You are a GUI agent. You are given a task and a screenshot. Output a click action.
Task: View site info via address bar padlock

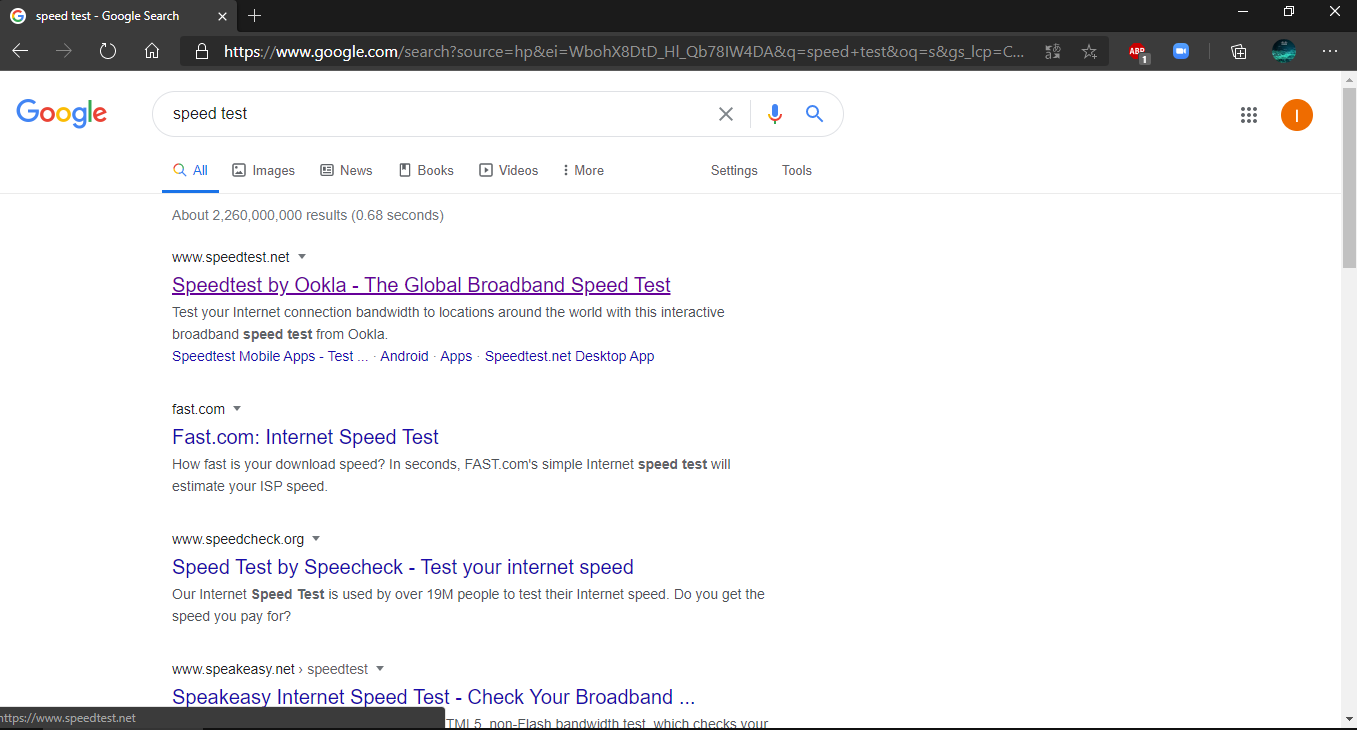202,51
